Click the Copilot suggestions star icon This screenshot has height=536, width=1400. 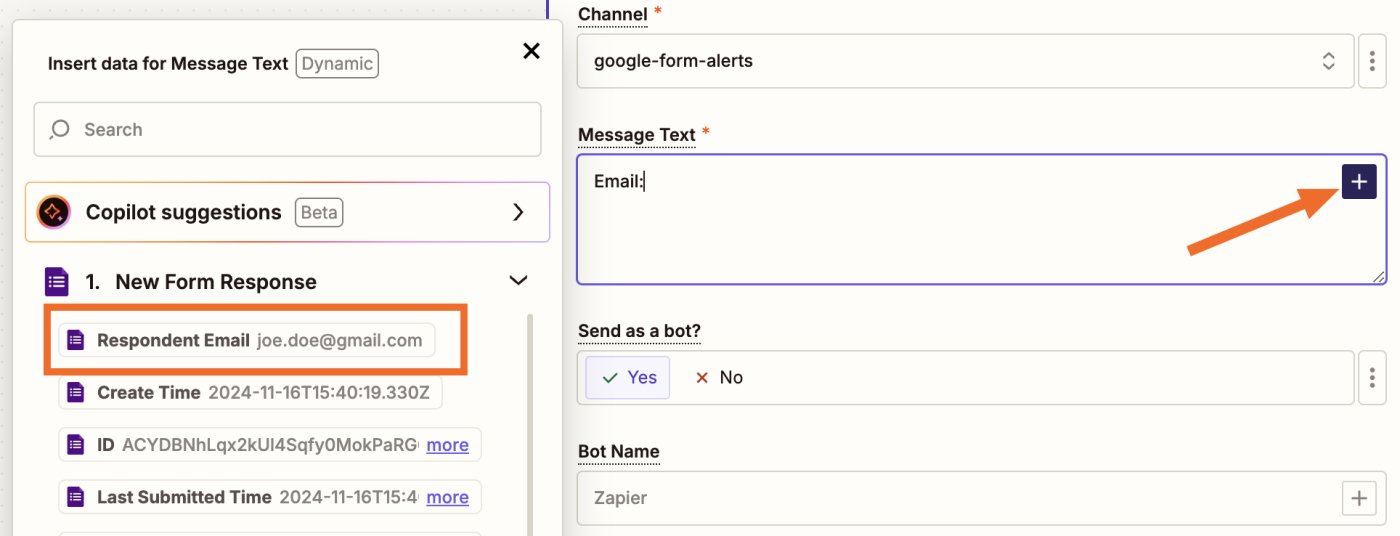pos(54,212)
